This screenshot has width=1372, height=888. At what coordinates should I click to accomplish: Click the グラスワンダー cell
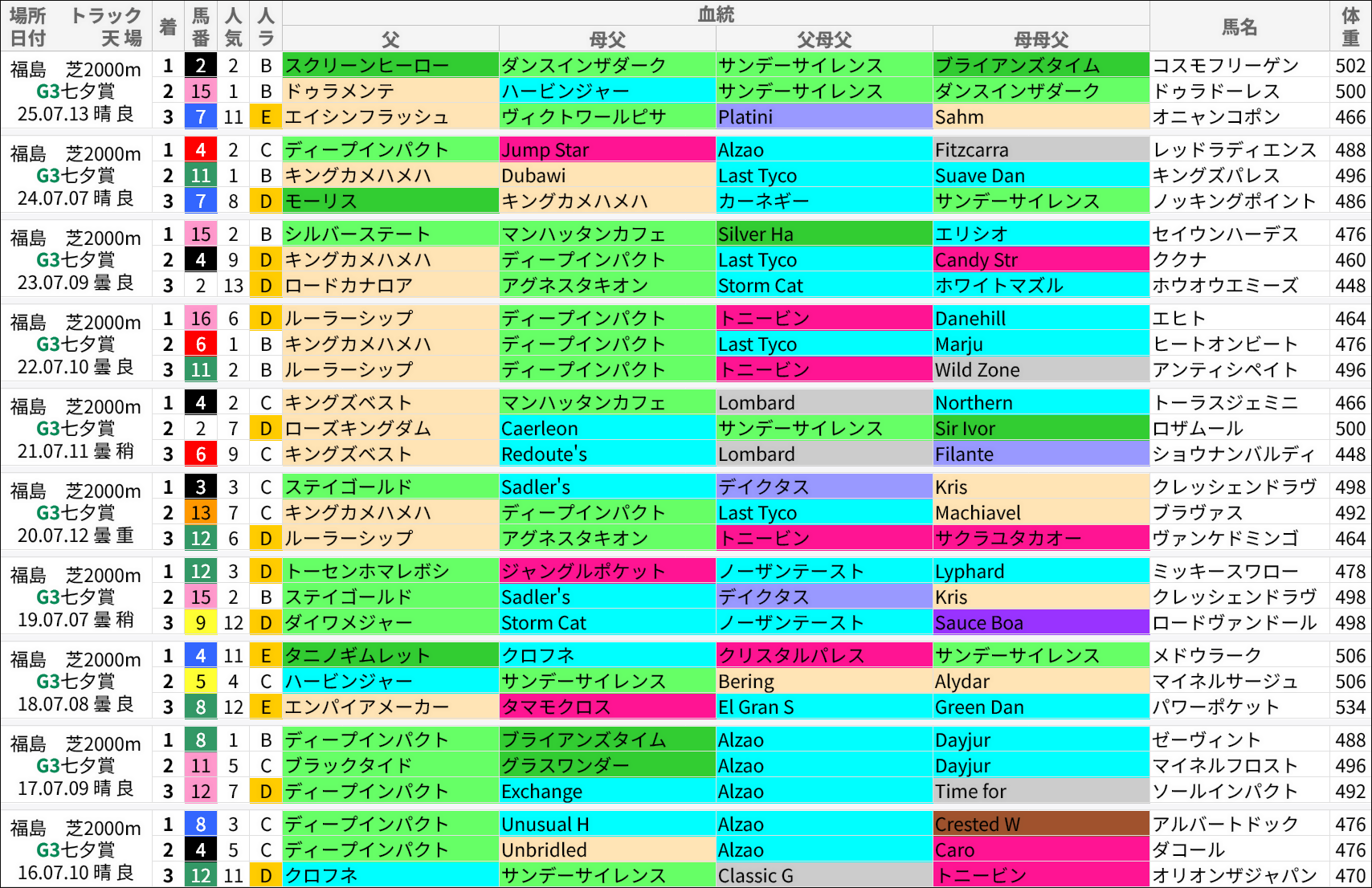[607, 765]
